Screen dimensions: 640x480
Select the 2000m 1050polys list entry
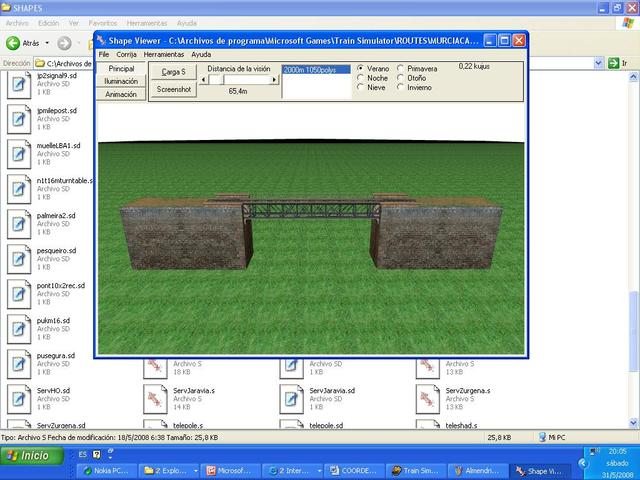pos(315,70)
